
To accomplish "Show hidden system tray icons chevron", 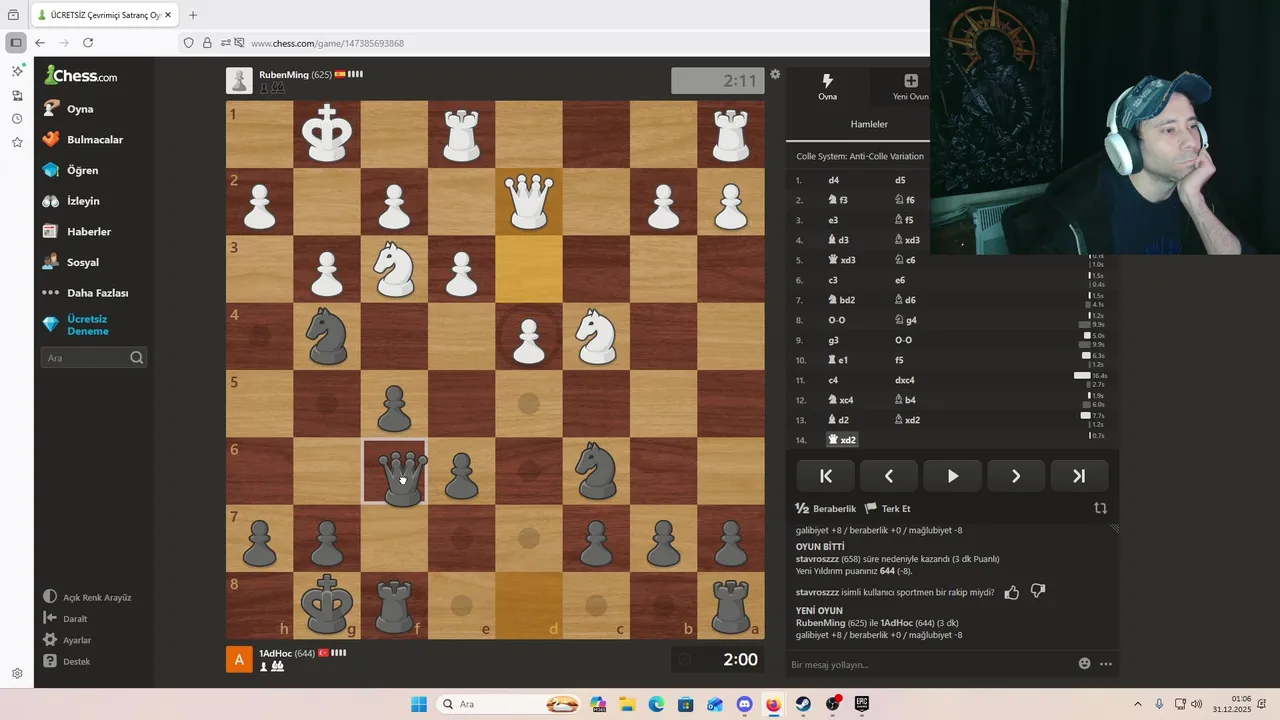I will point(1137,704).
